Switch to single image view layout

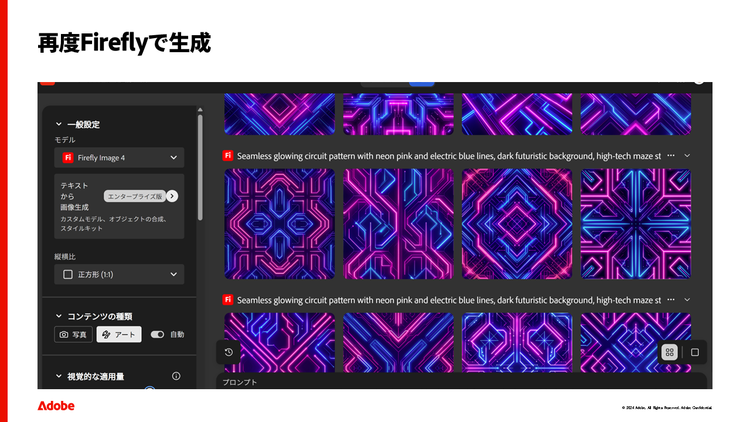(x=695, y=352)
